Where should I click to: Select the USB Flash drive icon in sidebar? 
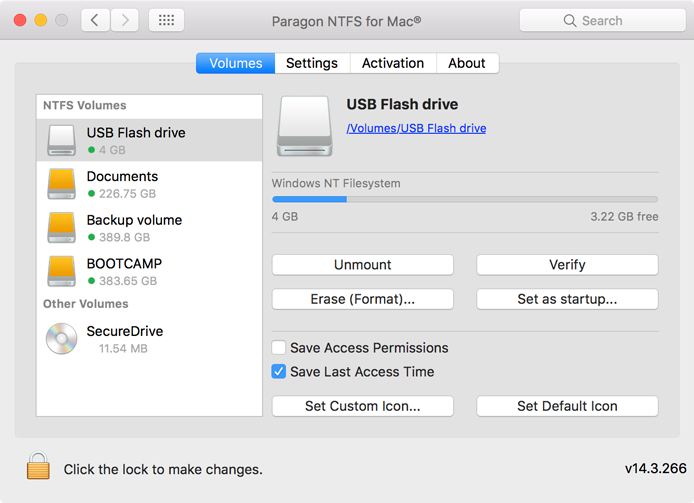(x=61, y=140)
